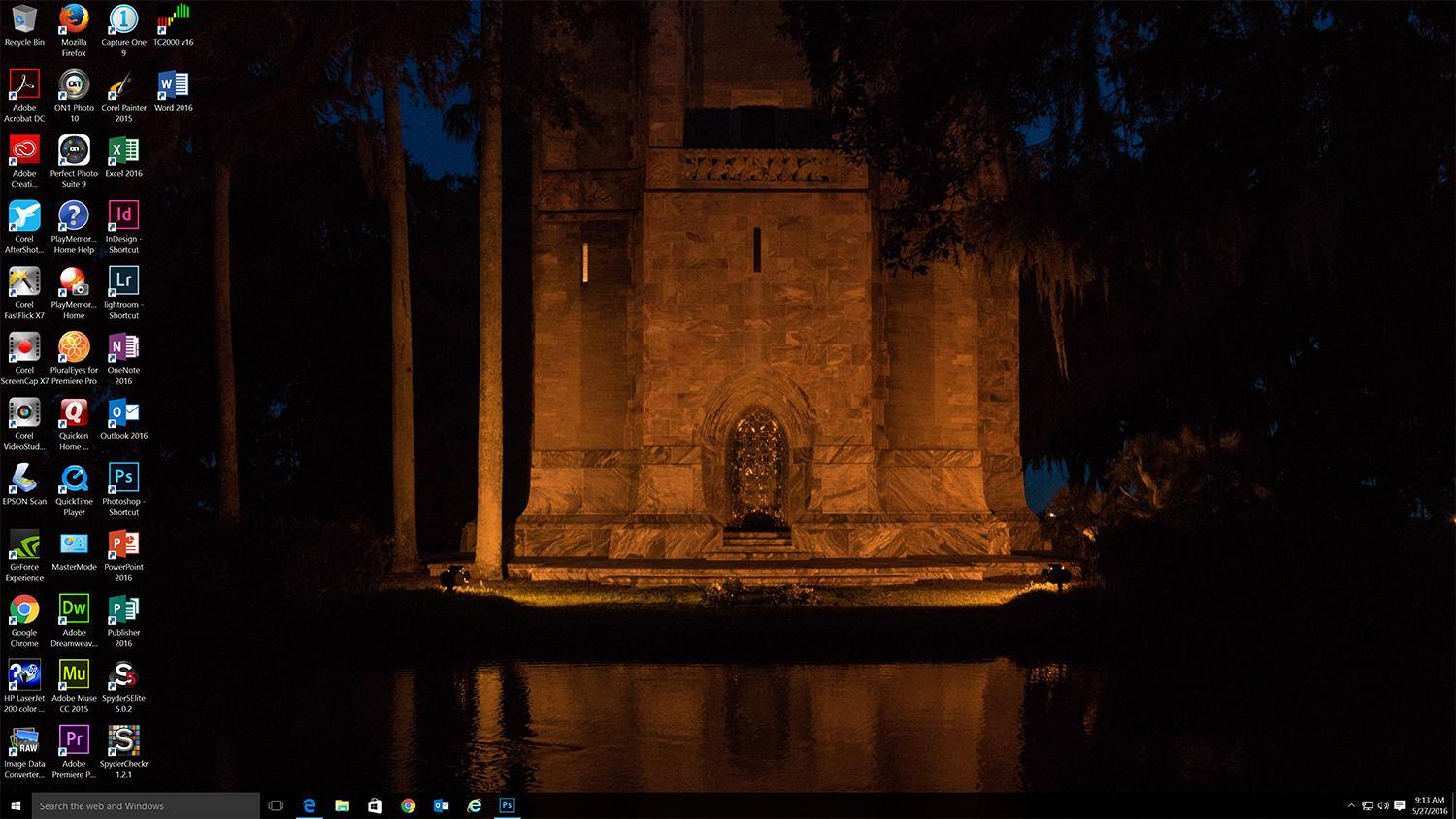
Task: Open Adobe Photoshop from the taskbar
Action: (x=506, y=805)
